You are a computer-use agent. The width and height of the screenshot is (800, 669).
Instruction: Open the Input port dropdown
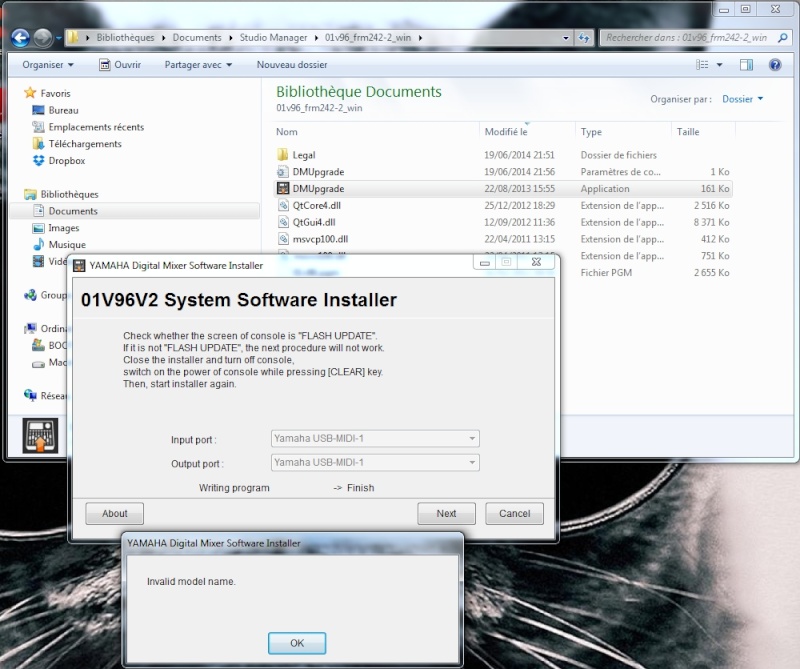click(x=375, y=438)
